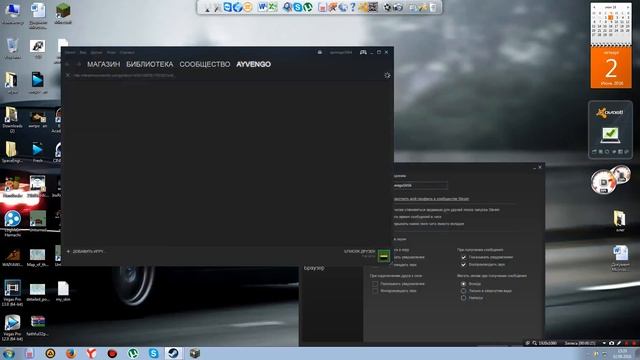
Task: Click the profile name field in settings
Action: [420, 186]
